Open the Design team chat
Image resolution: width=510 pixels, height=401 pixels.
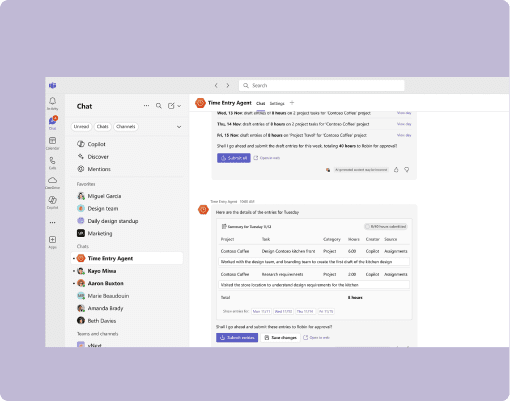127,208
